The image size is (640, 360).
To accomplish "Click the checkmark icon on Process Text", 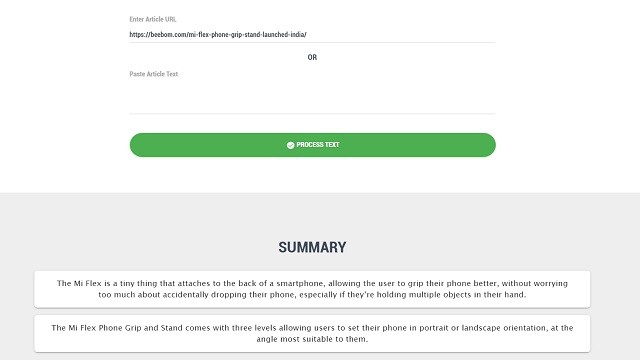I will pos(290,145).
